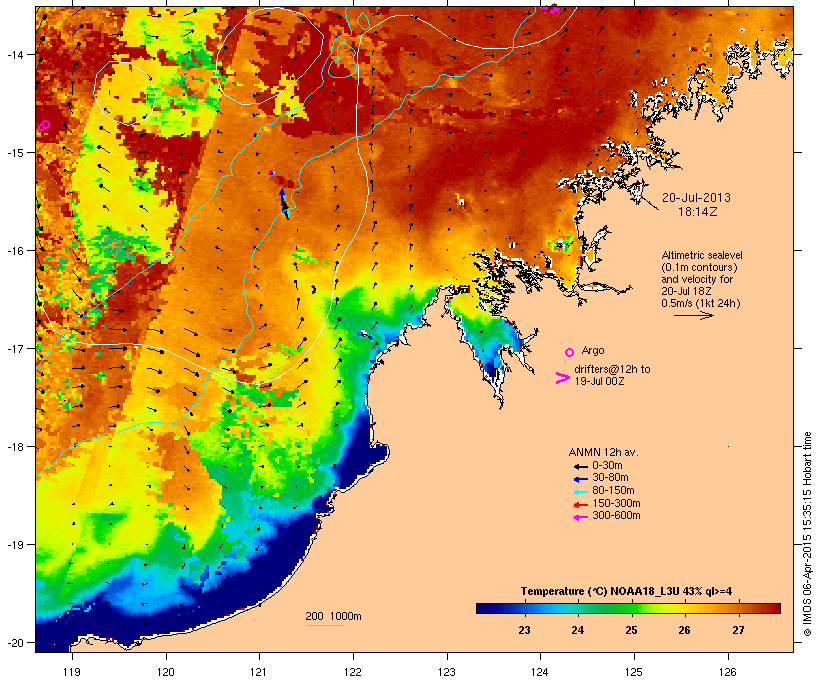Click the time text 18:14Z
820x680 pixels.
[x=697, y=212]
